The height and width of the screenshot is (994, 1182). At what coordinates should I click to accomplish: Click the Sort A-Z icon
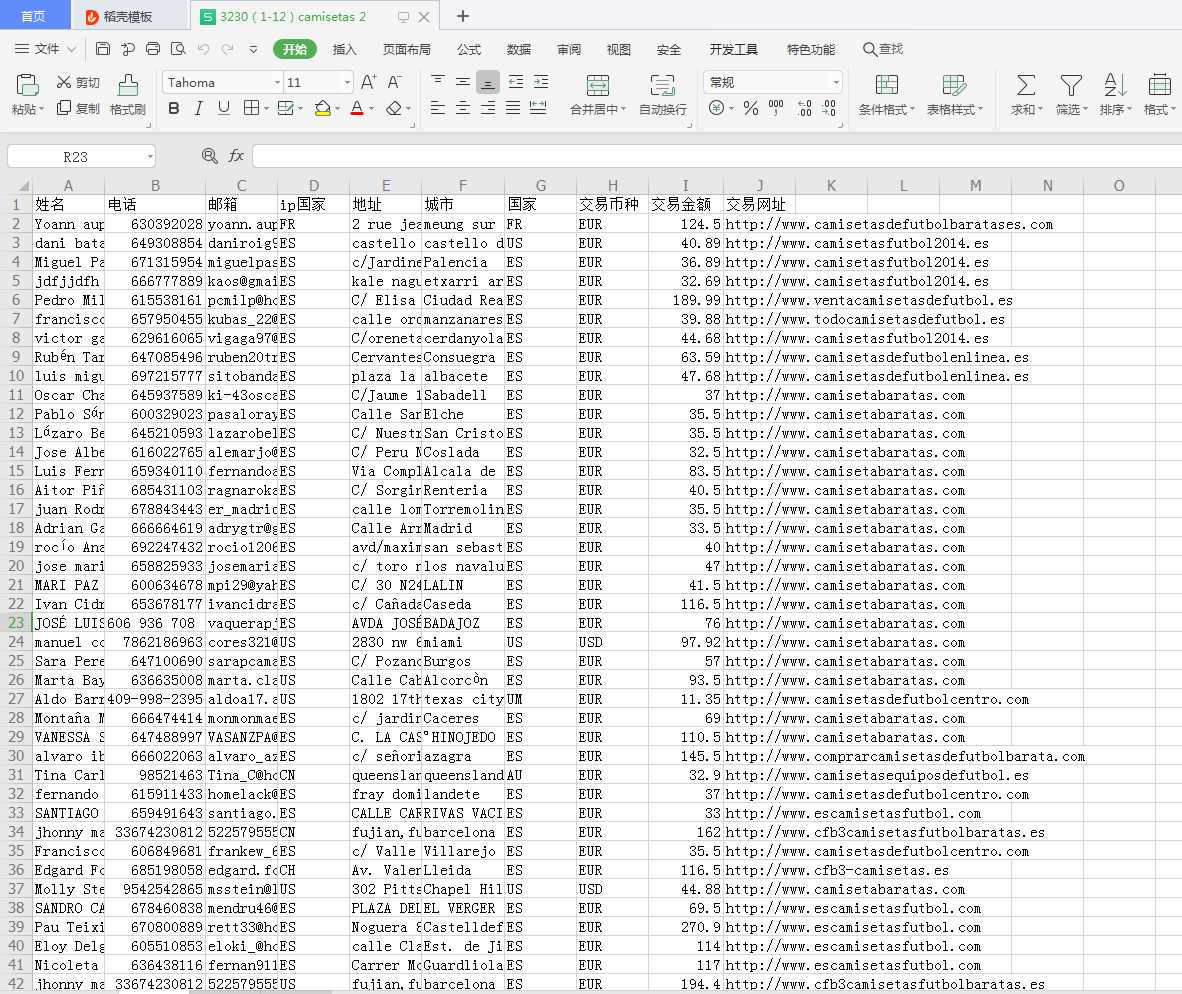point(1115,84)
